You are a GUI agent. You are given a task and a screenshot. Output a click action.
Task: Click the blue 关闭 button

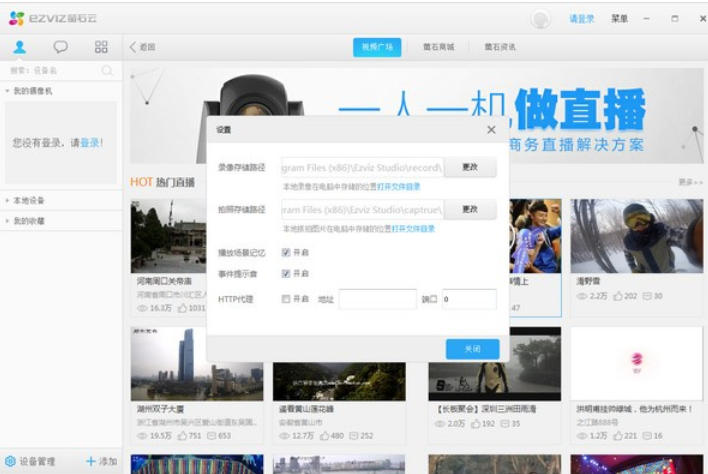pos(472,349)
